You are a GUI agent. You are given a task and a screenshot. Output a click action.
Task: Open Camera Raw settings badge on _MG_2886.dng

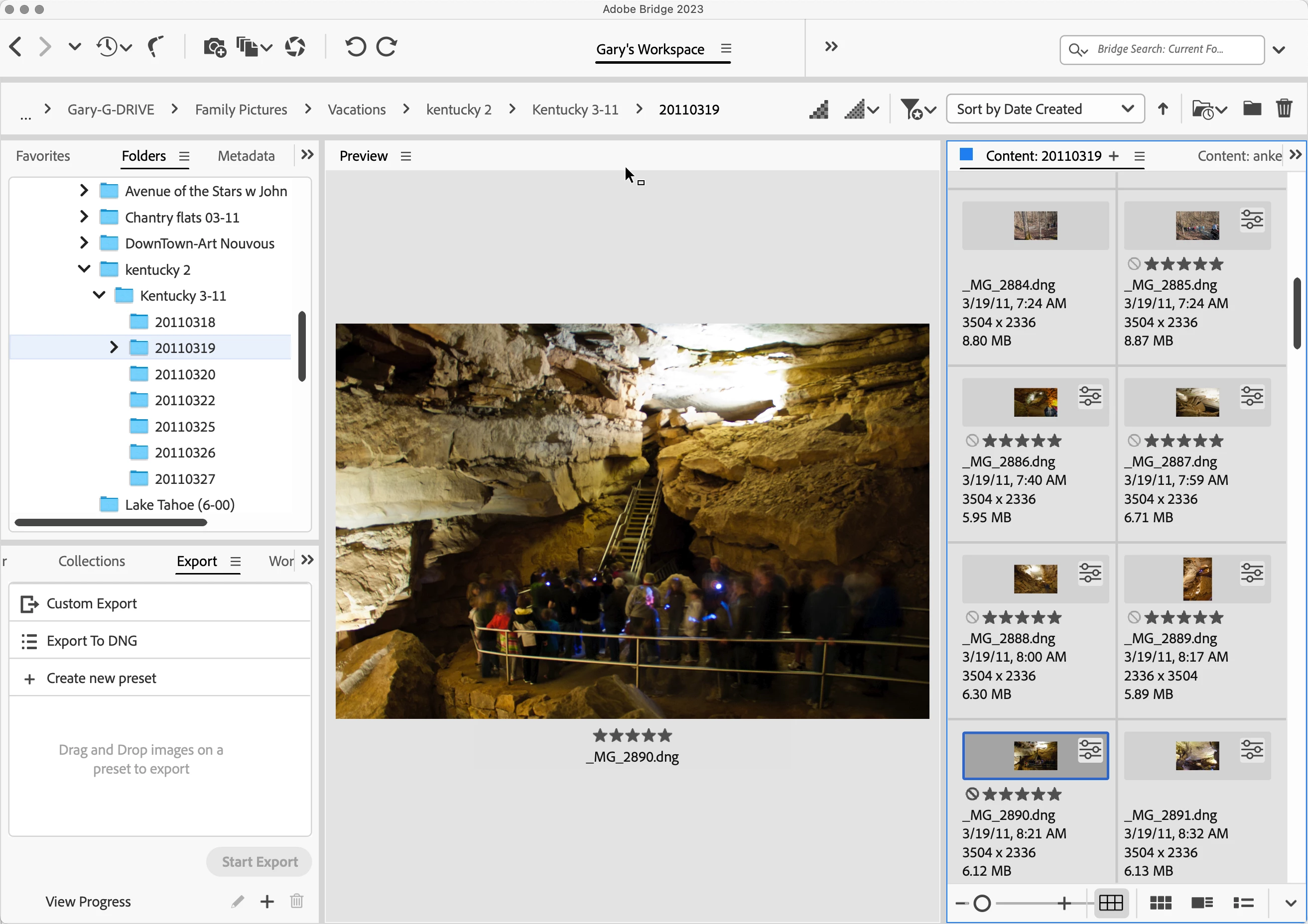pyautogui.click(x=1090, y=396)
